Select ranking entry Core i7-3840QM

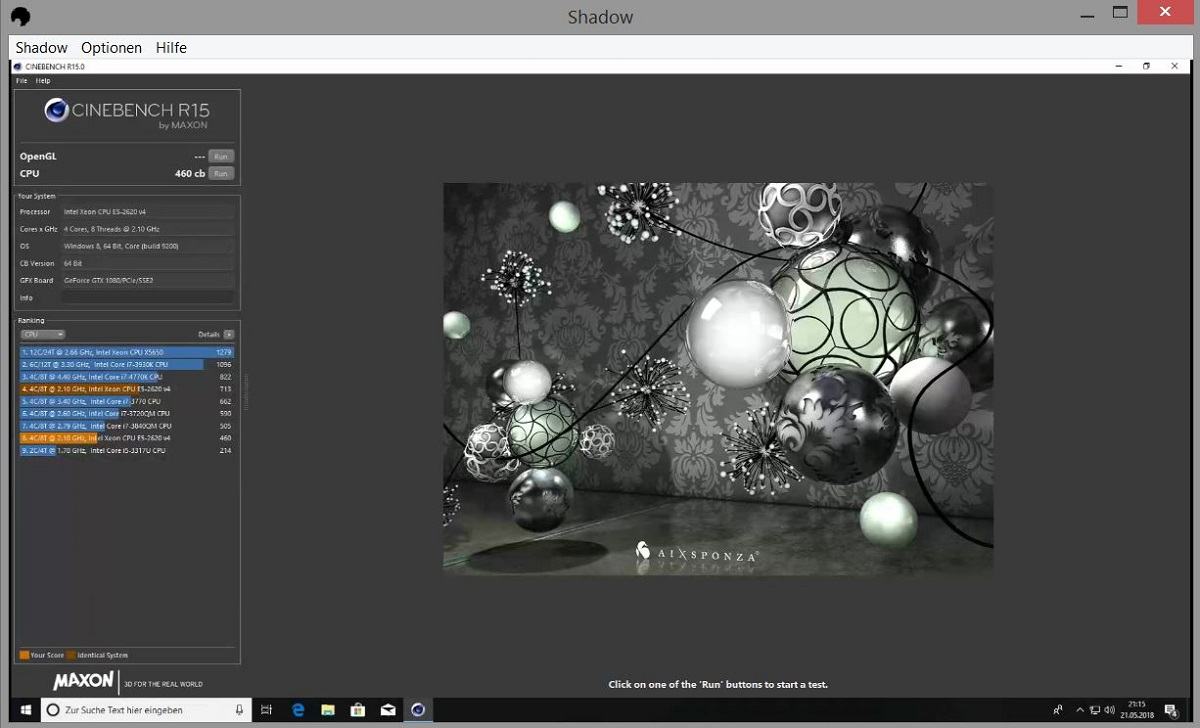[127, 426]
